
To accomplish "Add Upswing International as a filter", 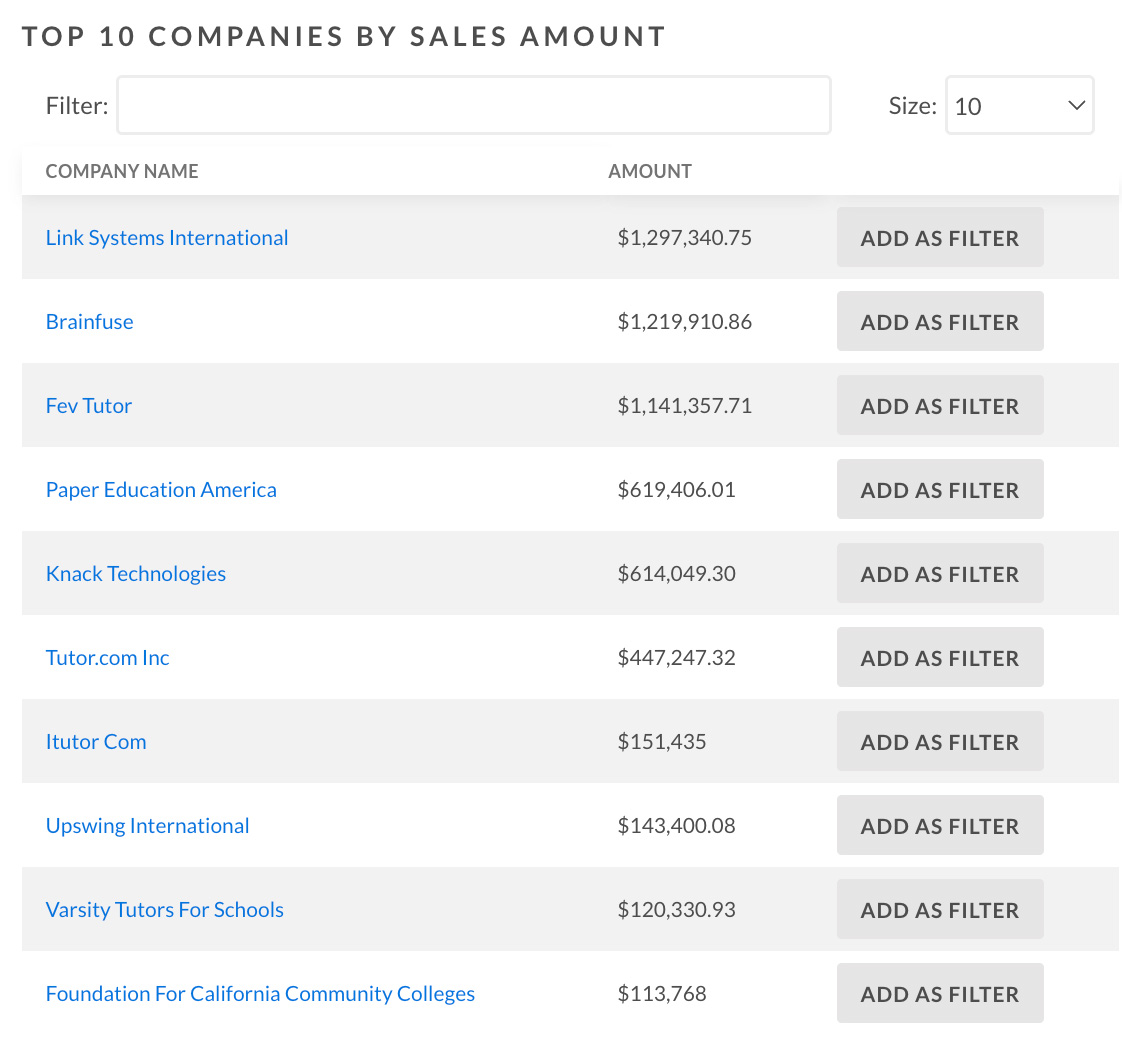I will pyautogui.click(x=939, y=826).
